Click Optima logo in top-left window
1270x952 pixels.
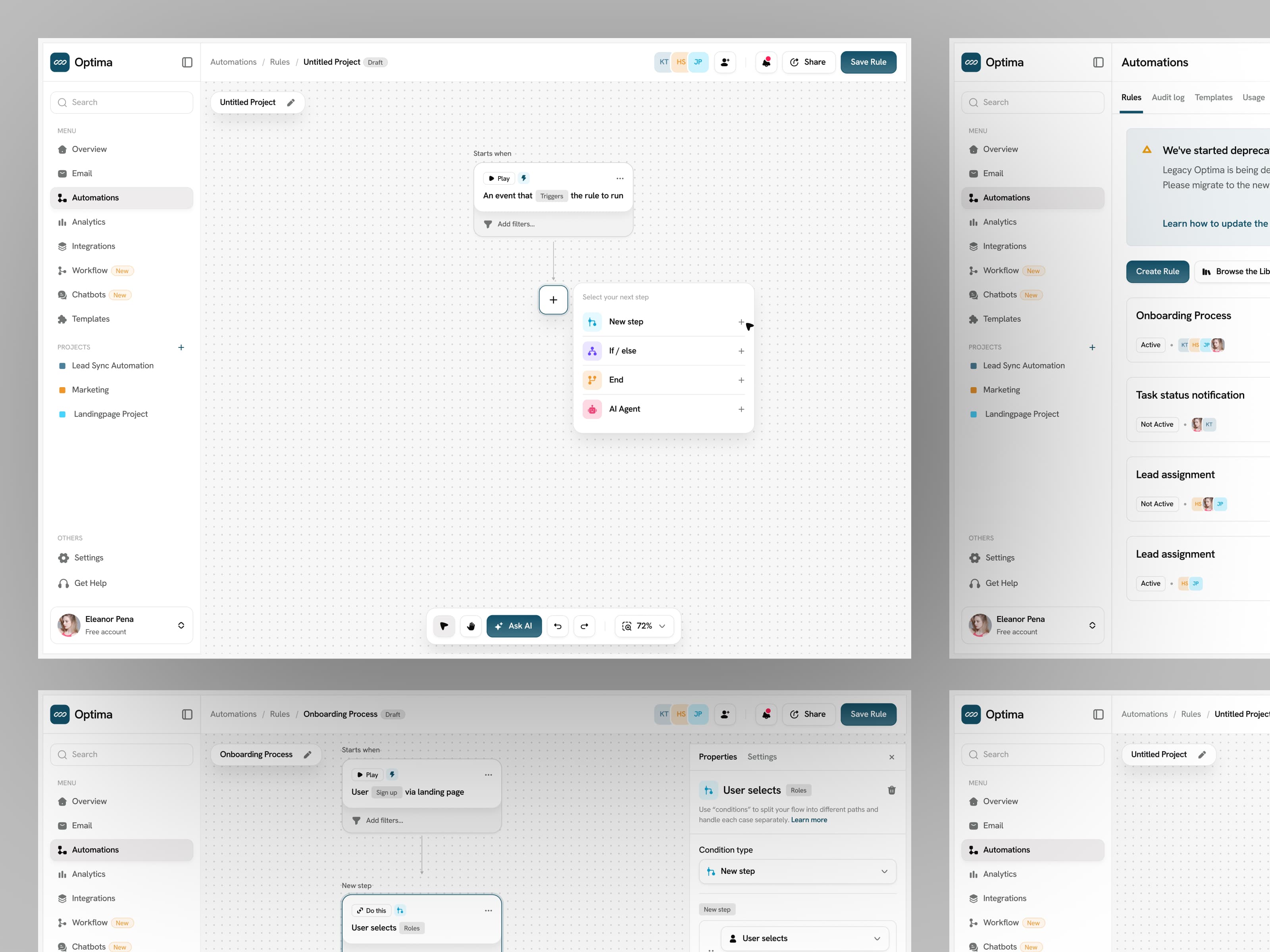[x=60, y=62]
